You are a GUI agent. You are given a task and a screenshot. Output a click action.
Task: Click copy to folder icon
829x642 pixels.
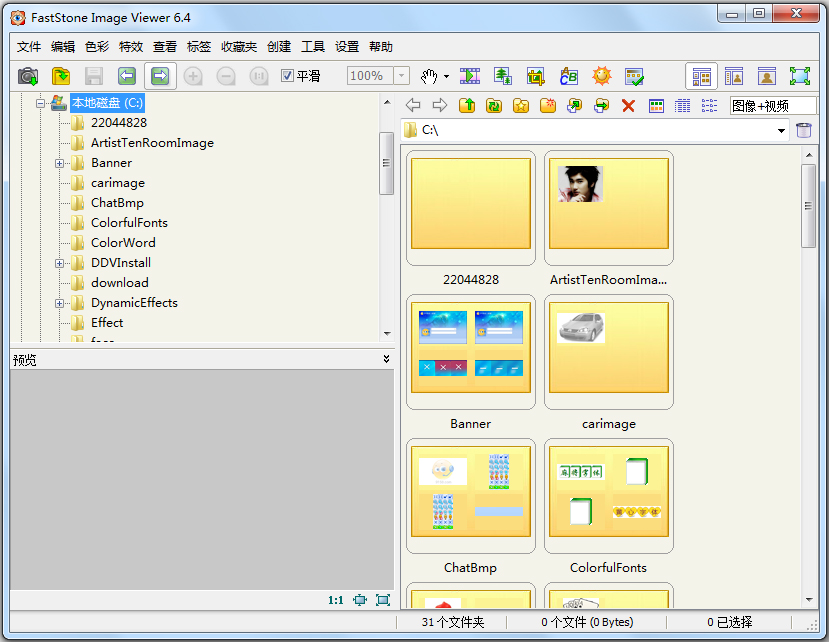pyautogui.click(x=574, y=105)
